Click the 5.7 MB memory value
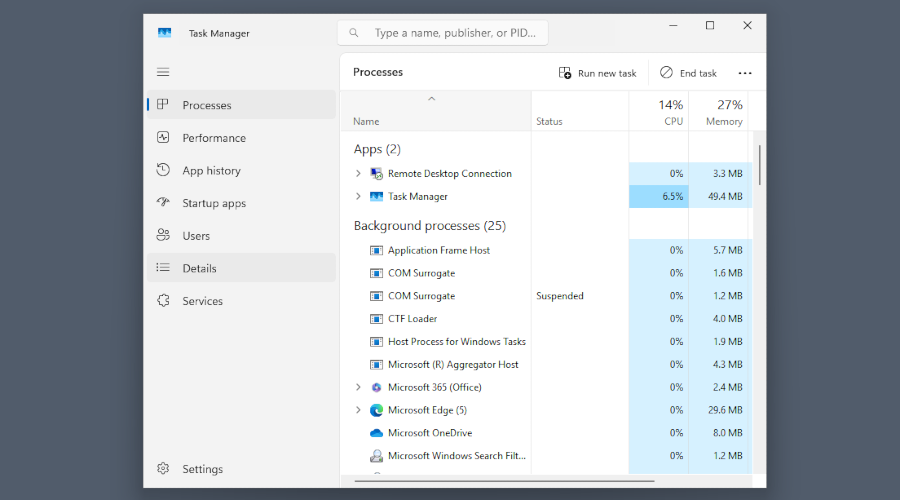Screen dimensions: 900x500 tap(728, 250)
